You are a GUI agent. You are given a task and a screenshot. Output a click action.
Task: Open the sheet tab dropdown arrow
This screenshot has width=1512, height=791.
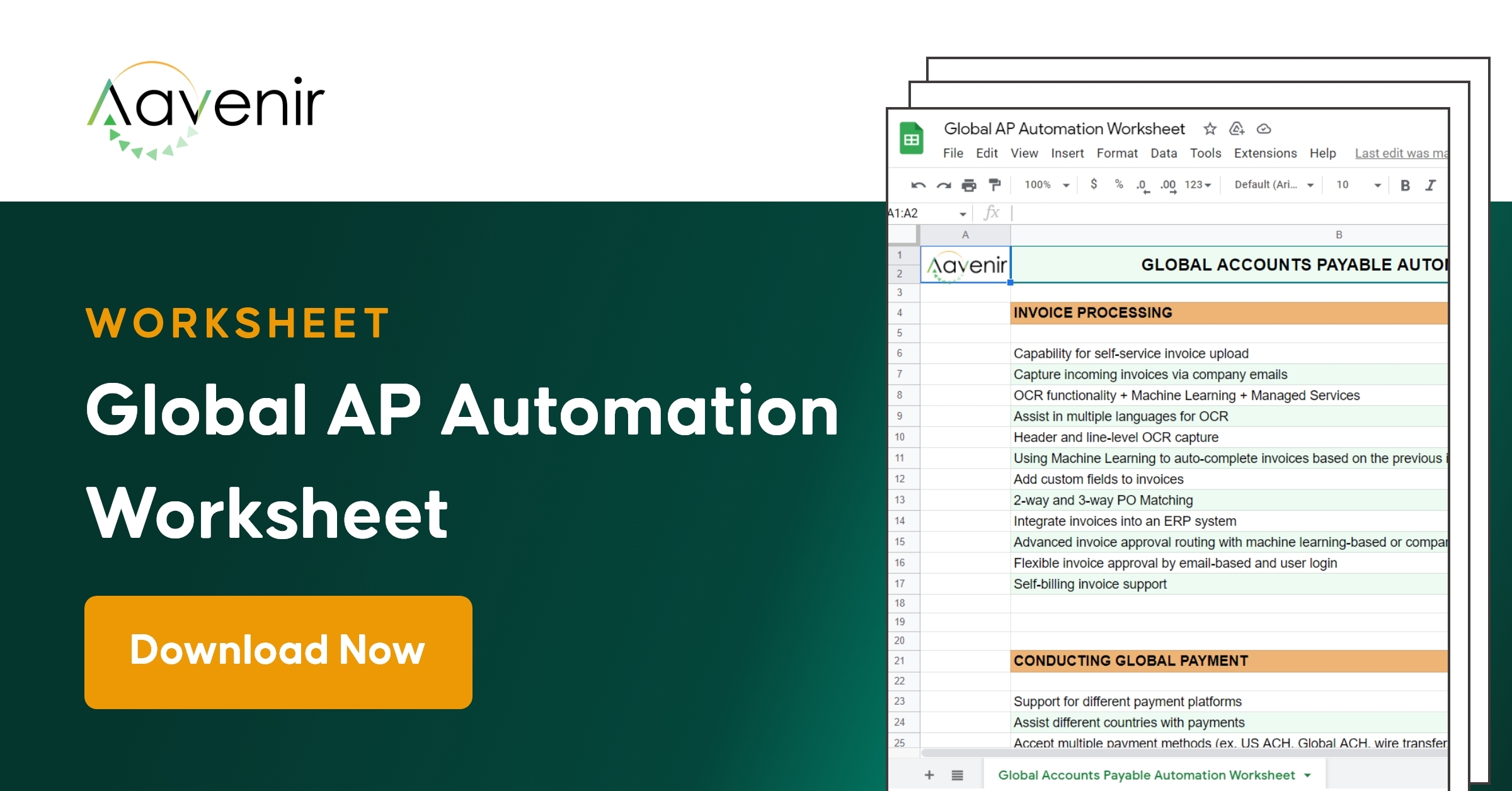1308,775
